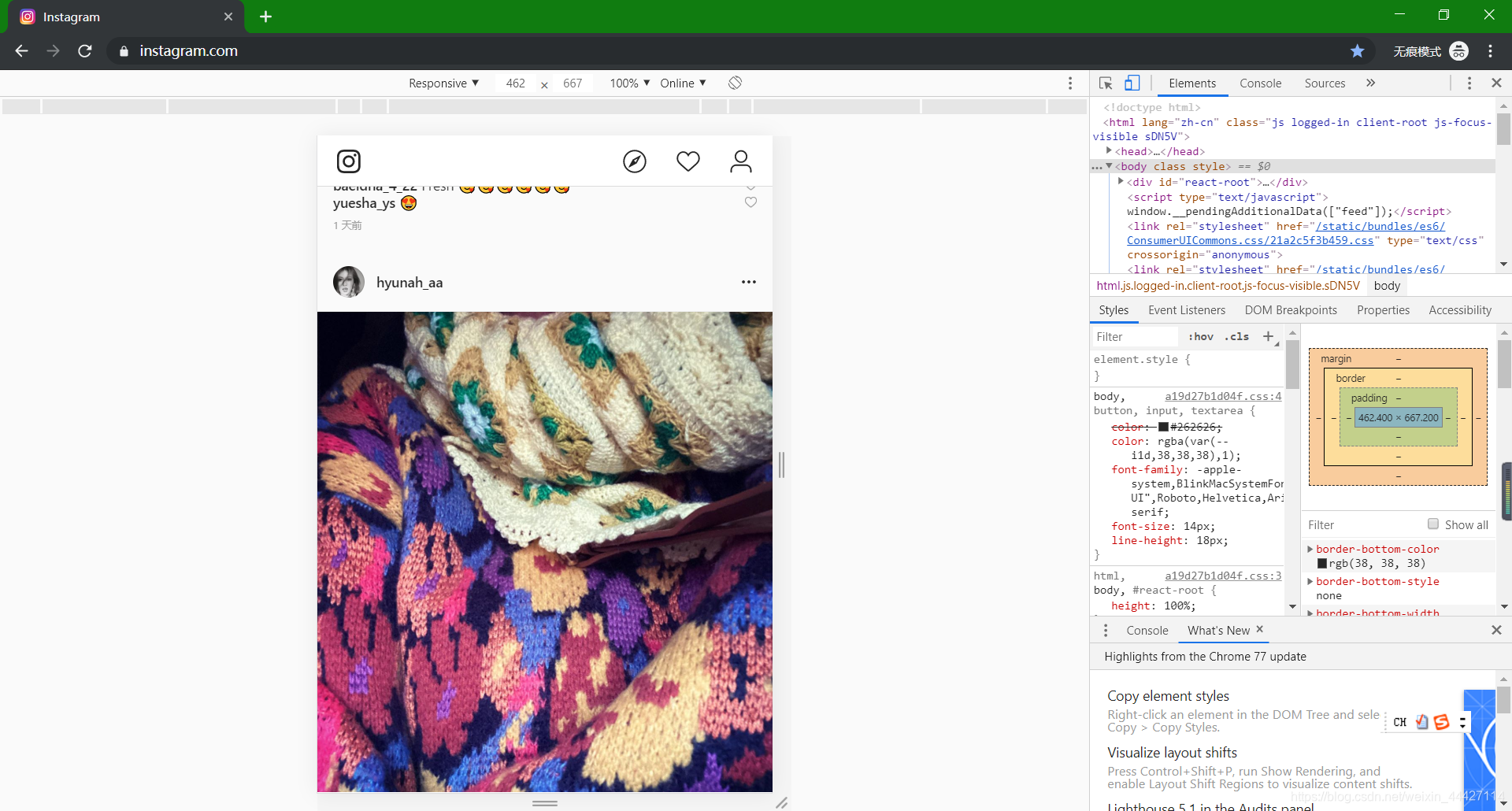The width and height of the screenshot is (1512, 811).
Task: Expand border-bottom-style computed property
Action: [1310, 581]
